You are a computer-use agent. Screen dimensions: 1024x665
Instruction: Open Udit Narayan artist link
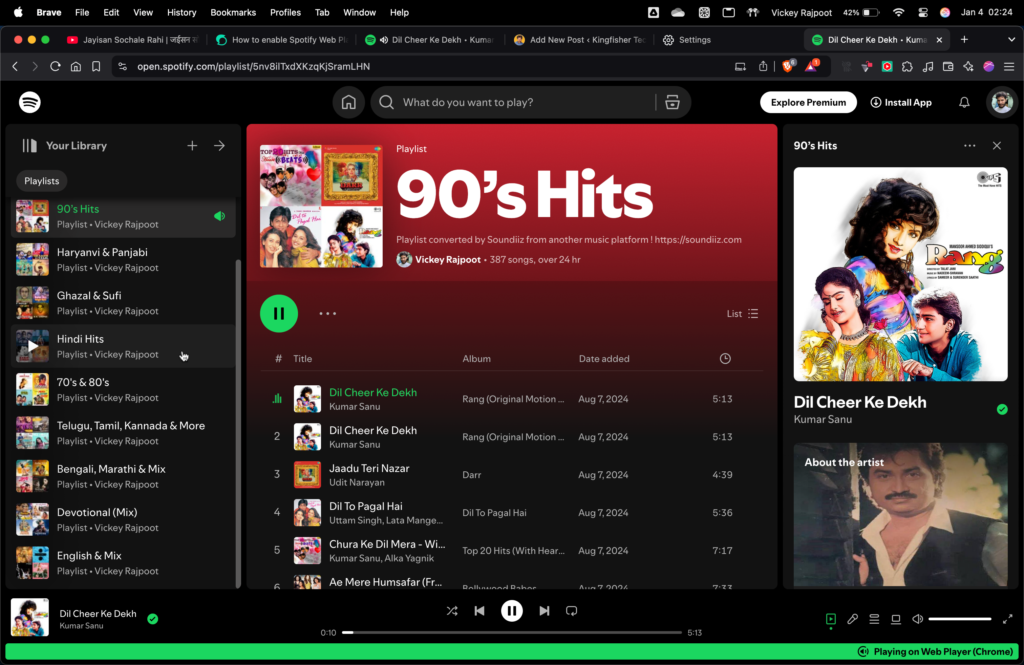(x=357, y=483)
